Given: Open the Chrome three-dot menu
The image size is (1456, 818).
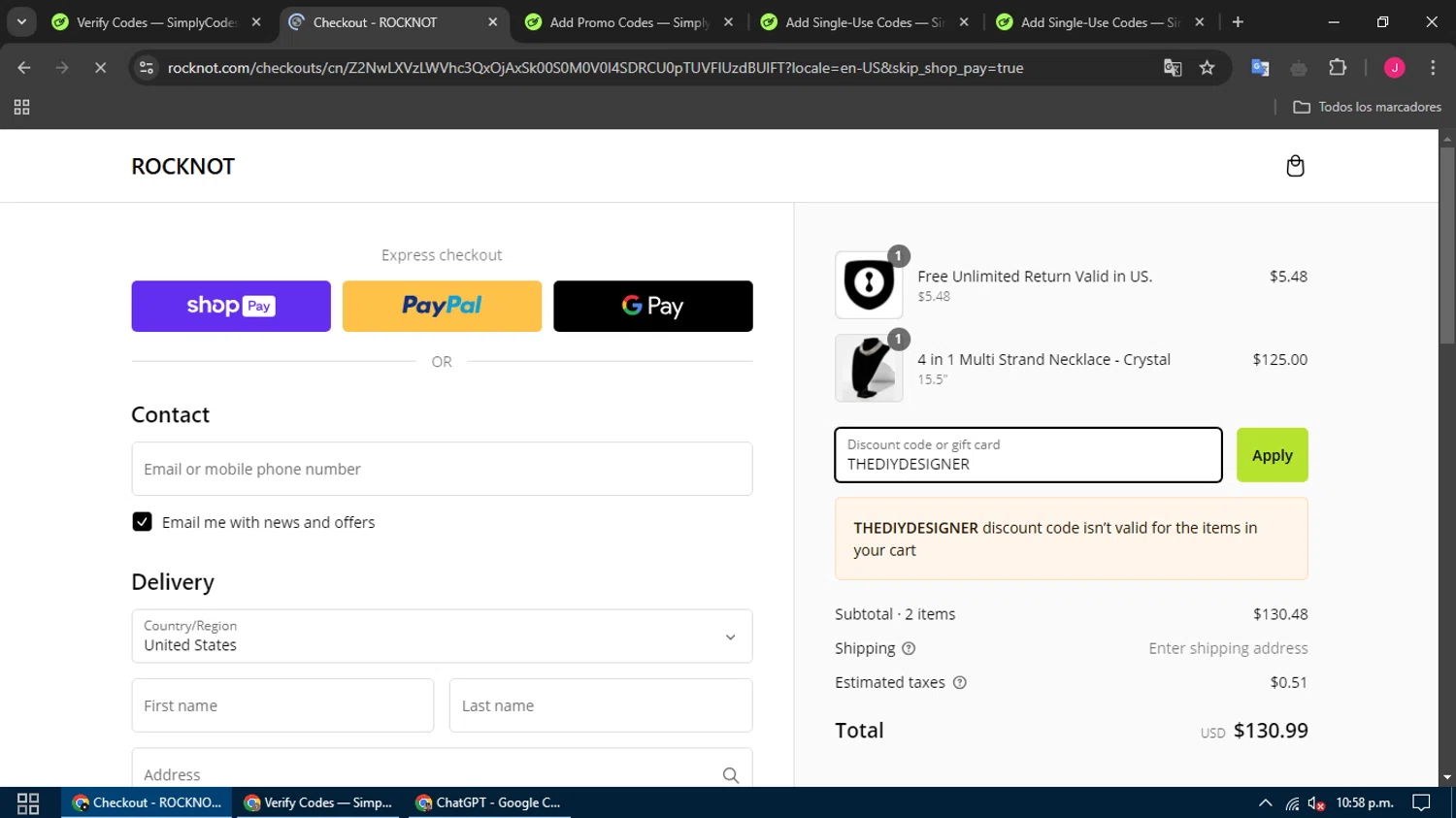Looking at the screenshot, I should (1433, 68).
